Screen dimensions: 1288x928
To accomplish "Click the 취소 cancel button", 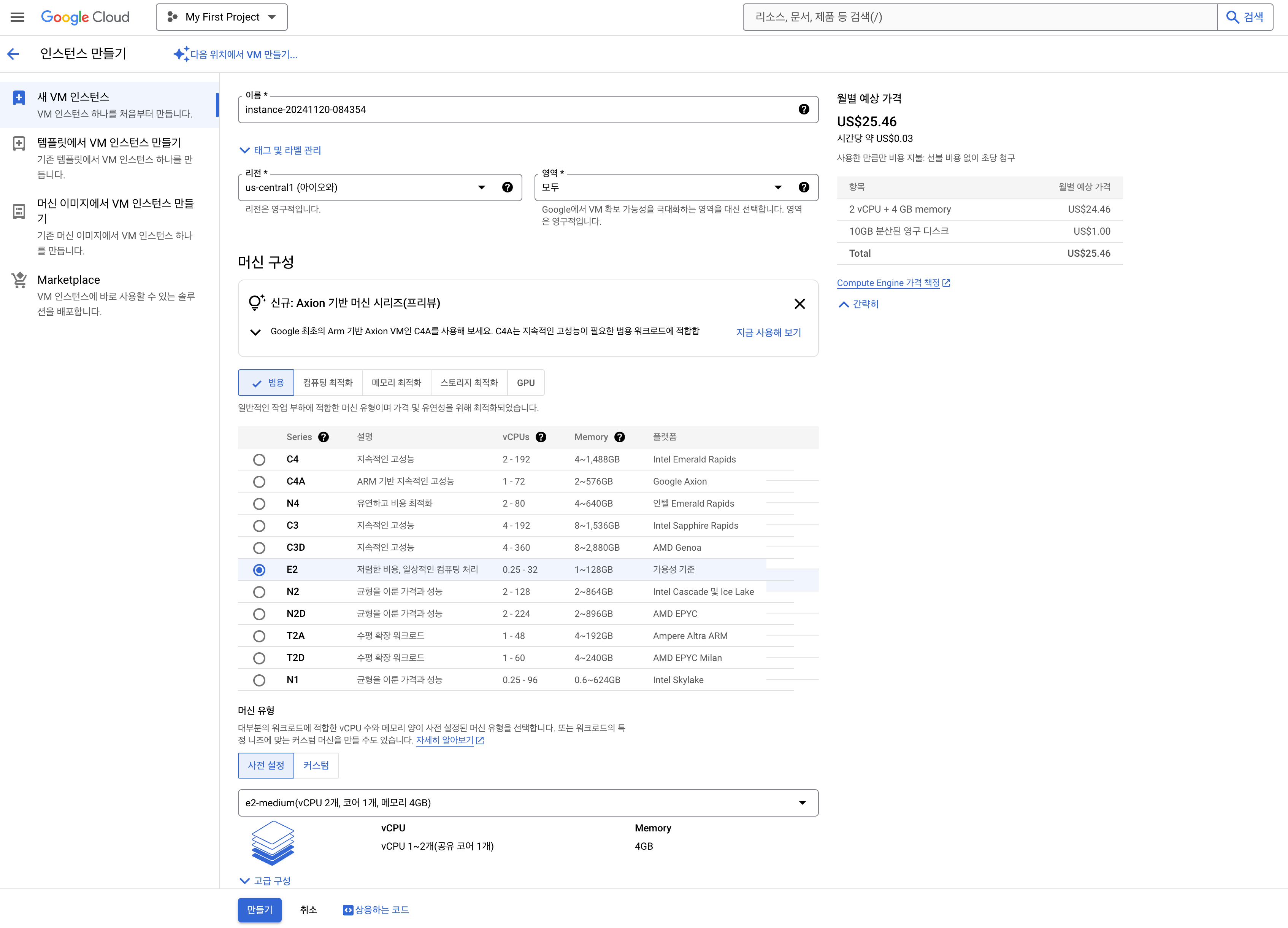I will [308, 910].
